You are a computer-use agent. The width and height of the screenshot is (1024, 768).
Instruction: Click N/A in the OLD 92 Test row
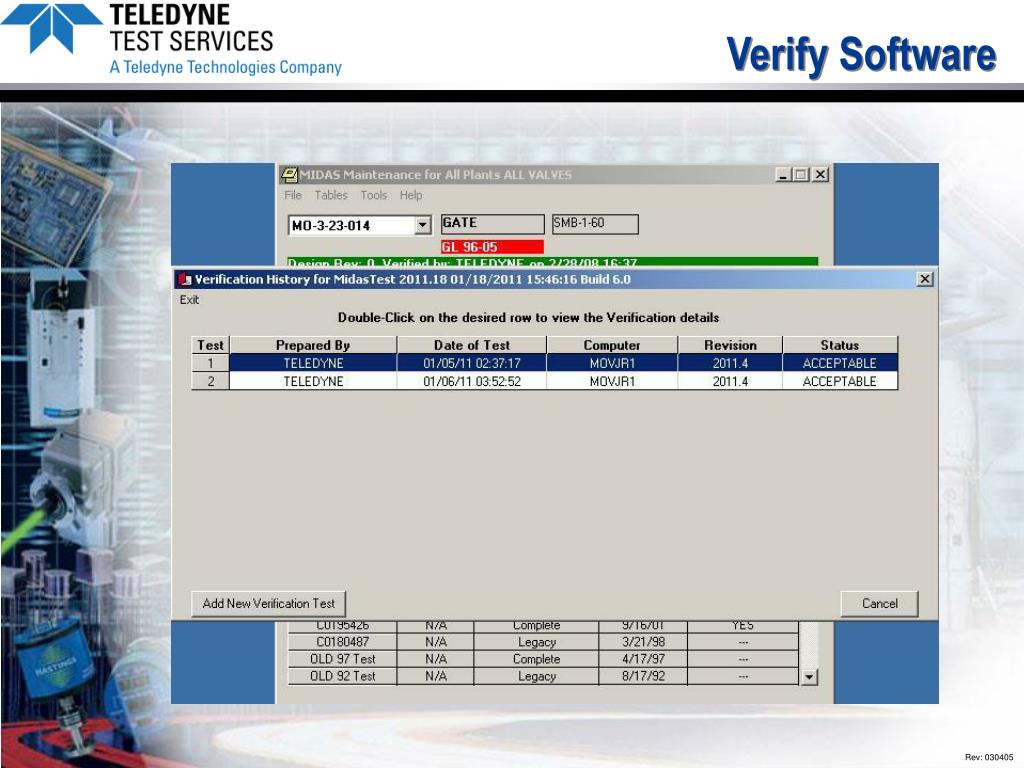pos(436,676)
